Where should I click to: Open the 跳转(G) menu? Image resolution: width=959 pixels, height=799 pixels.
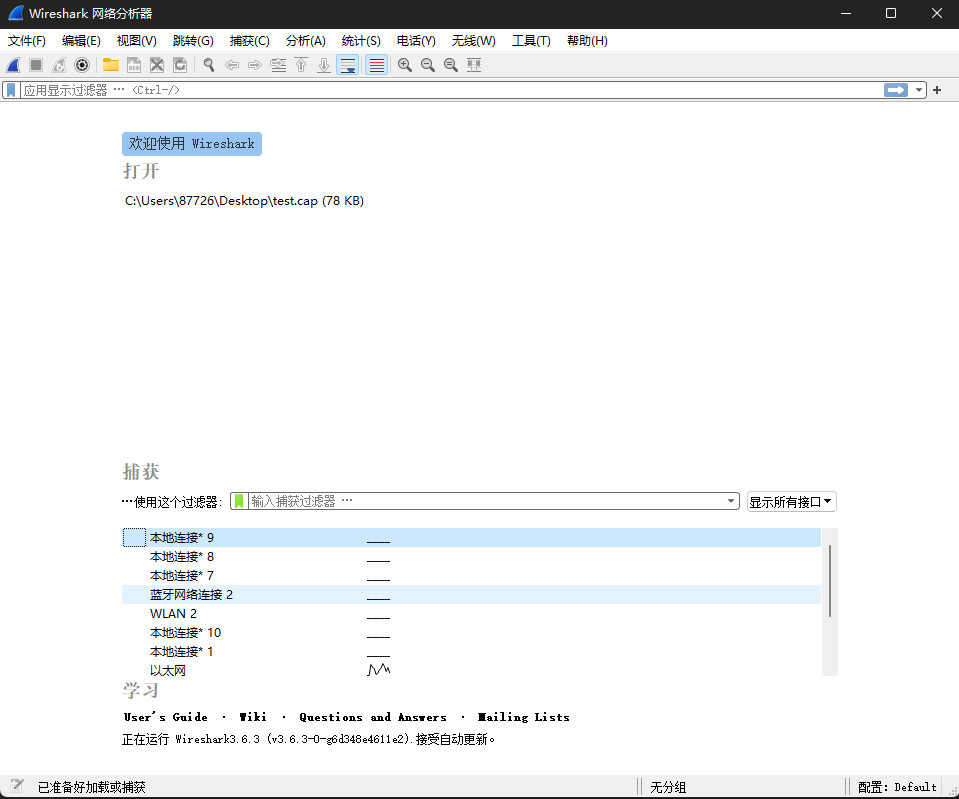click(193, 41)
